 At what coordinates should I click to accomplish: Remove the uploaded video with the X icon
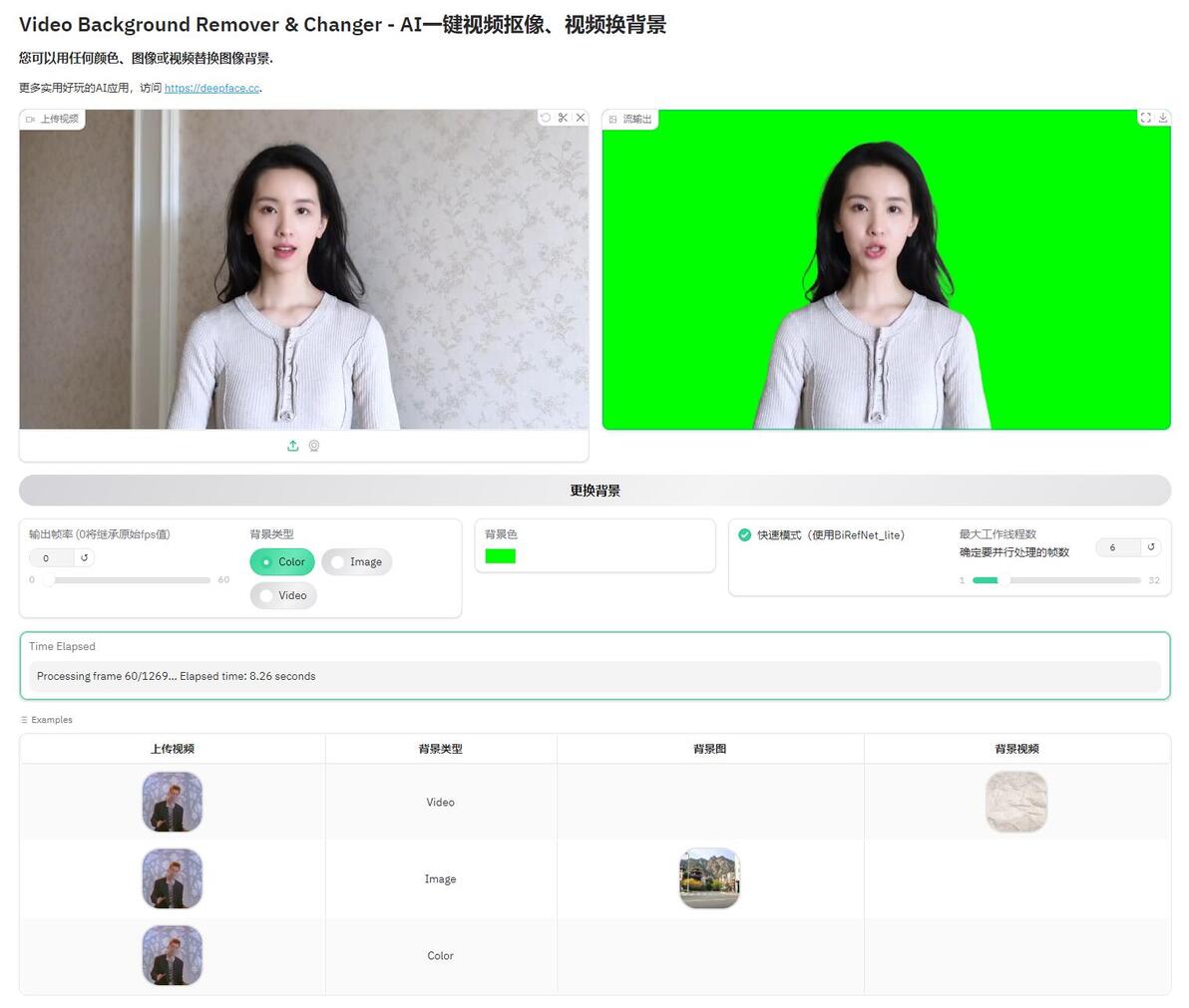[581, 118]
